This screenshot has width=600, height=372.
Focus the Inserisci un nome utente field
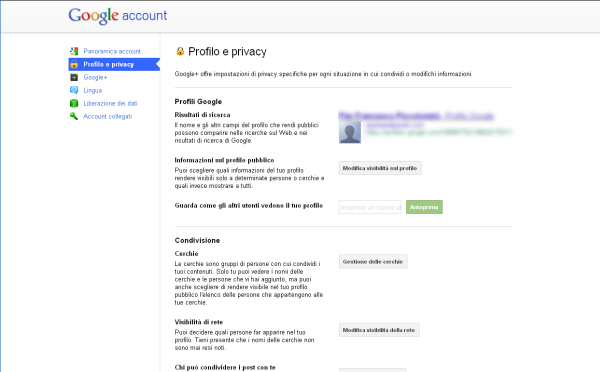point(370,207)
